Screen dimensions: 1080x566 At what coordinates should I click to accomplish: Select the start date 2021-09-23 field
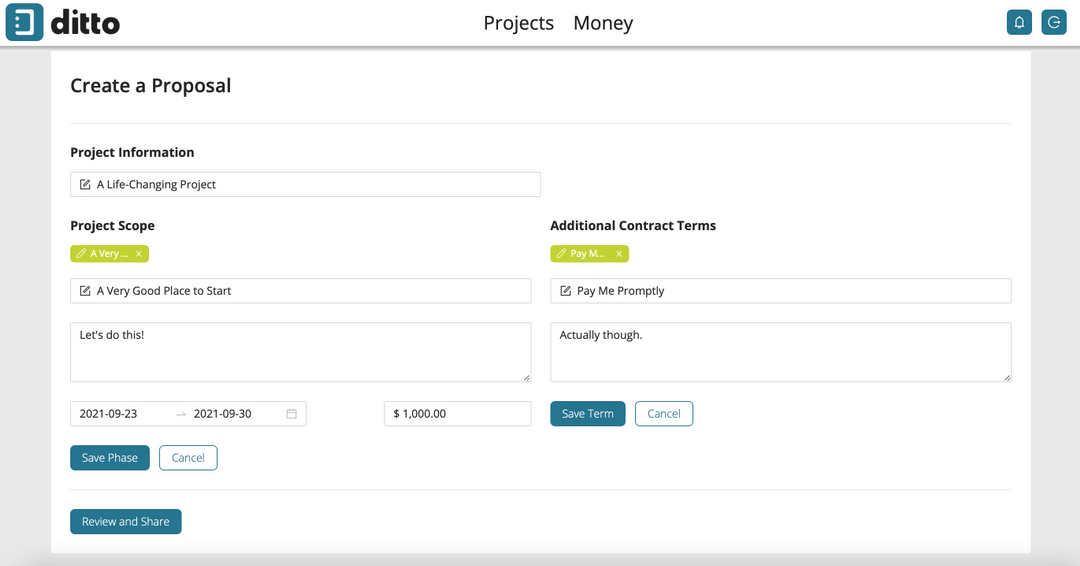tap(109, 414)
